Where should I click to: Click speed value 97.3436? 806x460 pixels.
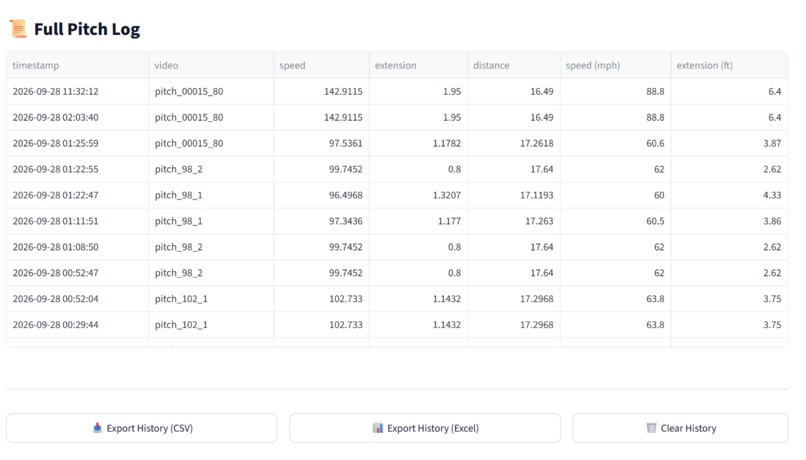pyautogui.click(x=345, y=221)
